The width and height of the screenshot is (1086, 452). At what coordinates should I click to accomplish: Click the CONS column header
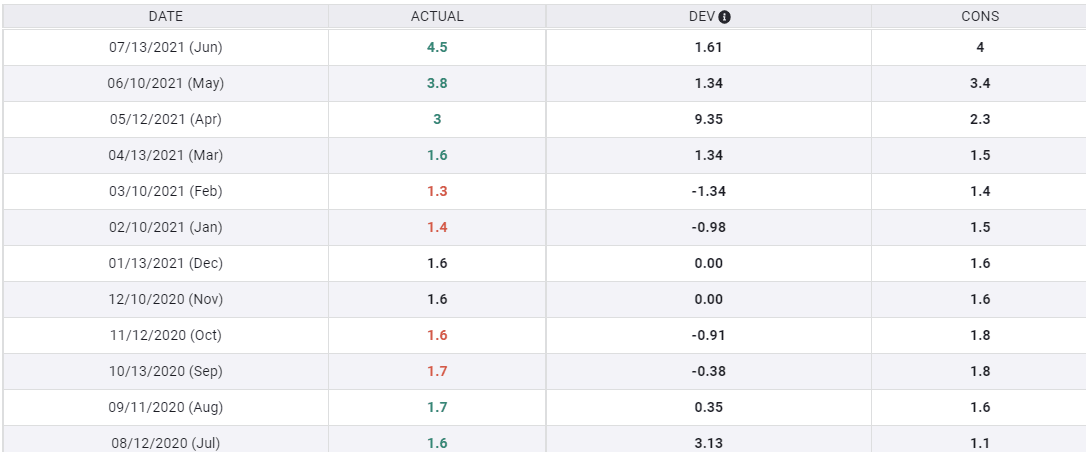(x=980, y=17)
